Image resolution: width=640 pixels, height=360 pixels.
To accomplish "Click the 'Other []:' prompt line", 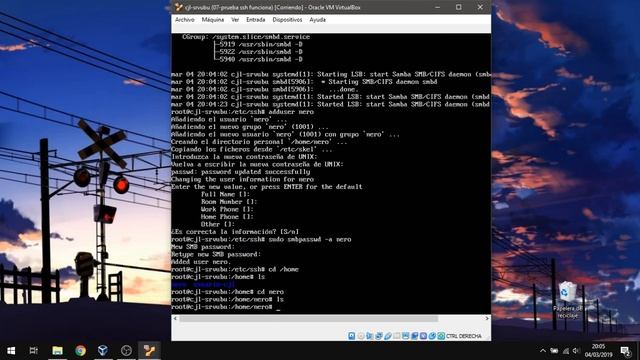I will pos(218,224).
